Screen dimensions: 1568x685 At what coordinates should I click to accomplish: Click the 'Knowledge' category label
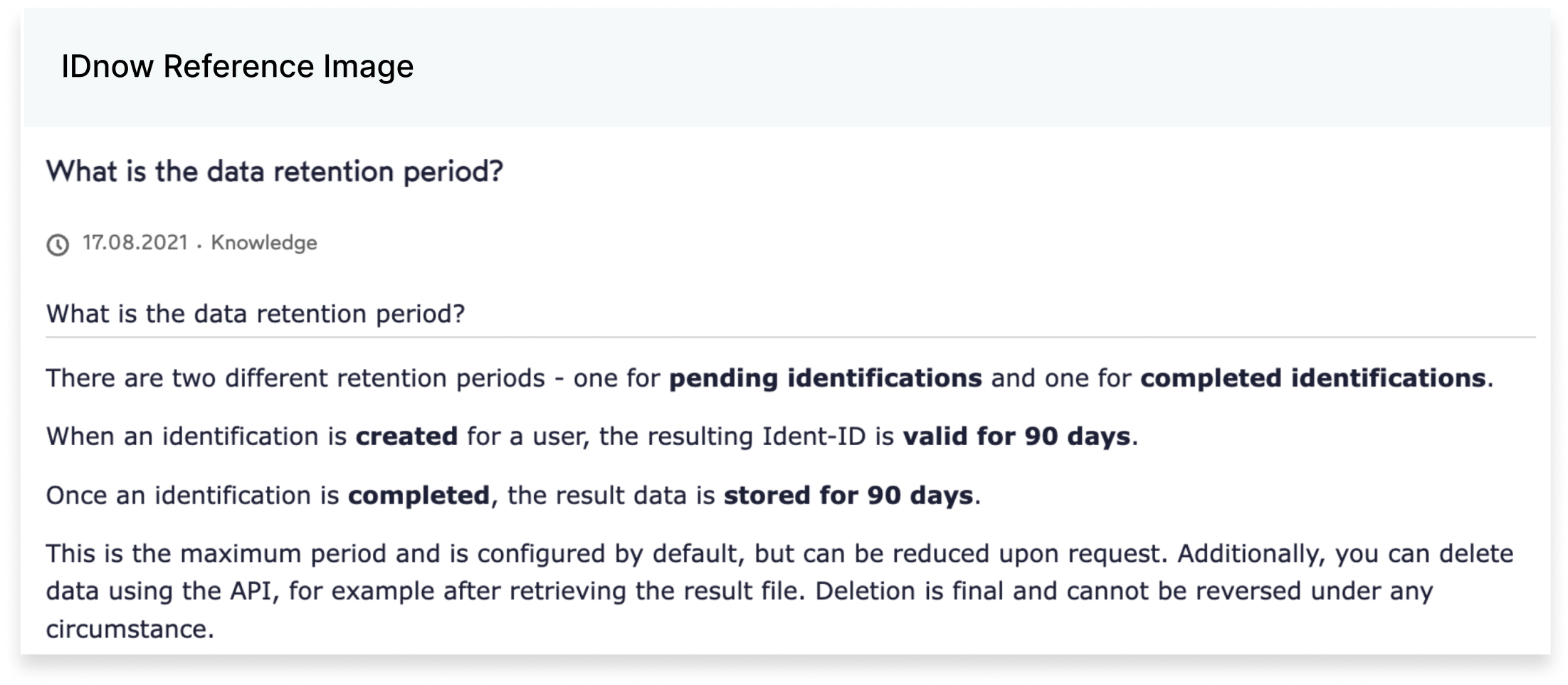tap(264, 243)
